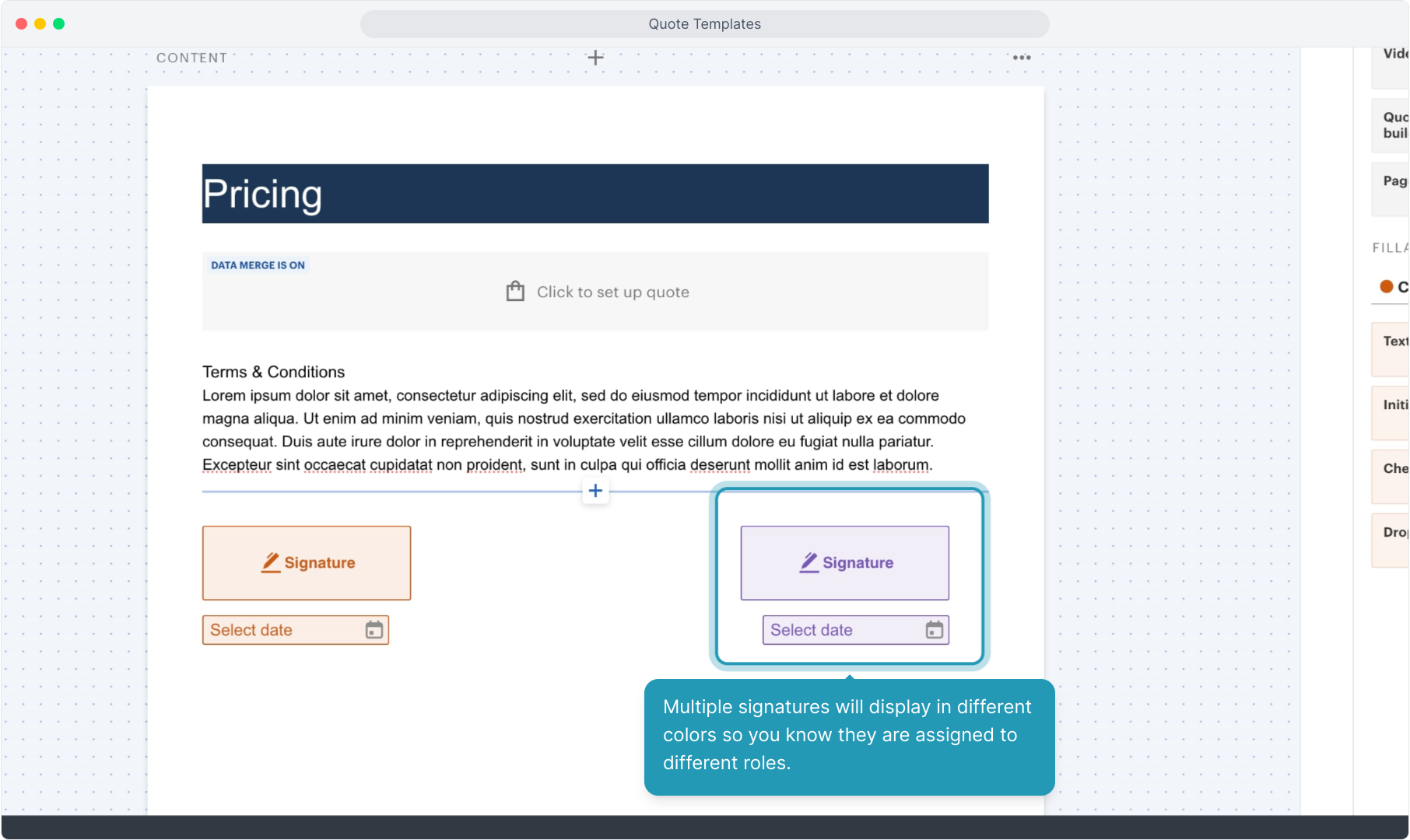Image resolution: width=1410 pixels, height=840 pixels.
Task: Click the orange Select date field
Action: click(296, 630)
